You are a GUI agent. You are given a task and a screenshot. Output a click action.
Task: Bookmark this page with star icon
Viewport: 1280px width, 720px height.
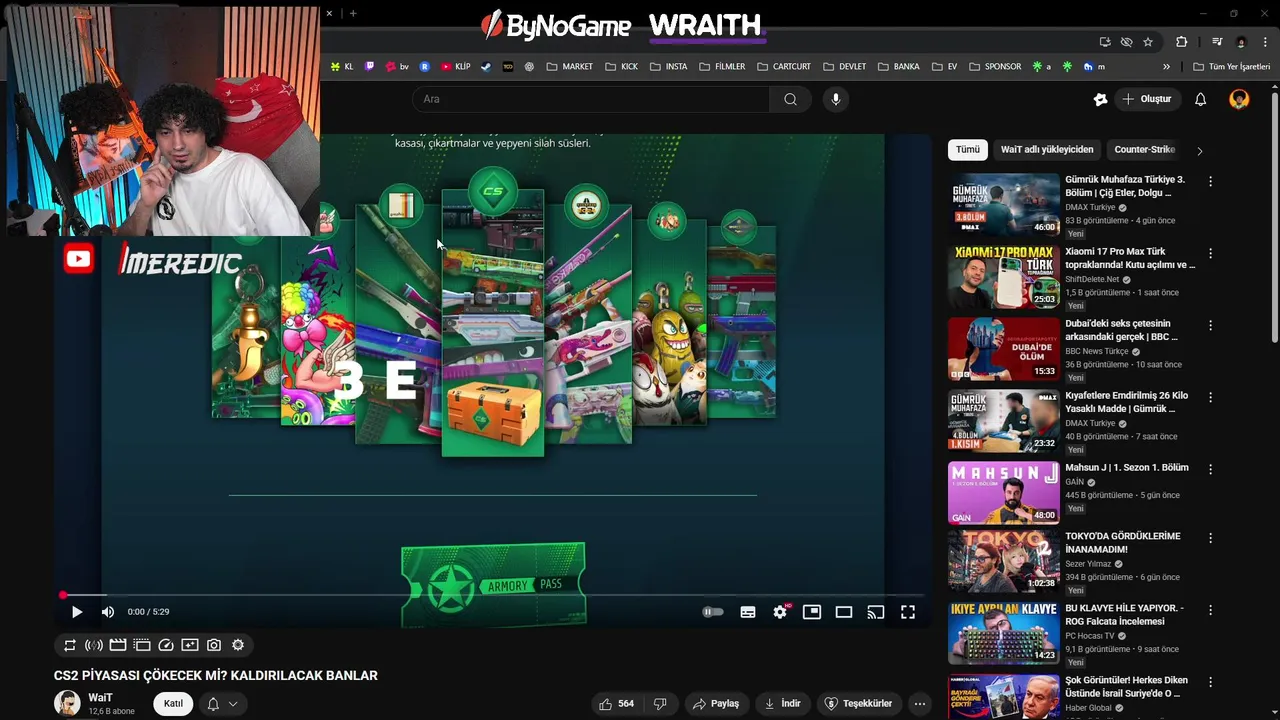(x=1148, y=42)
